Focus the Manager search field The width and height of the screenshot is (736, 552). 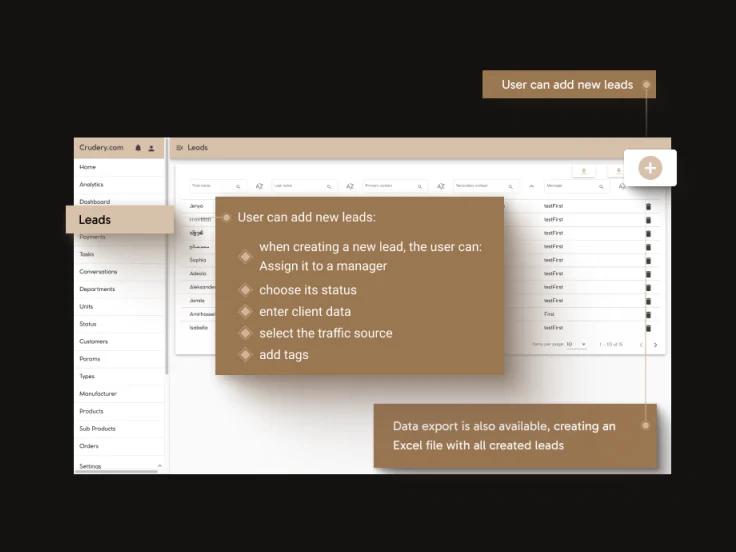pyautogui.click(x=572, y=186)
